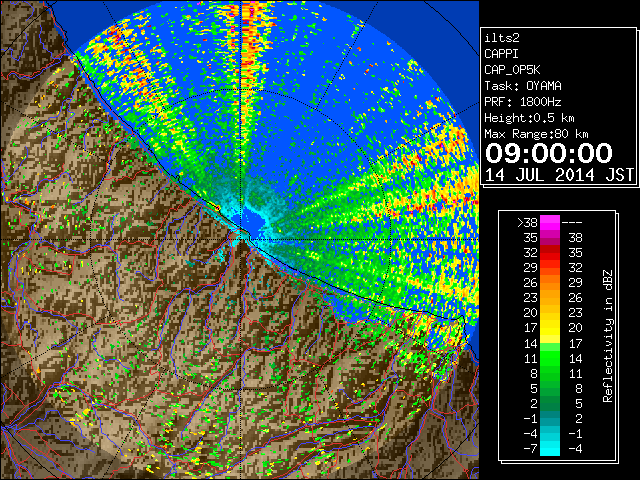Click the 'CAP_OP5K' label

[512, 70]
